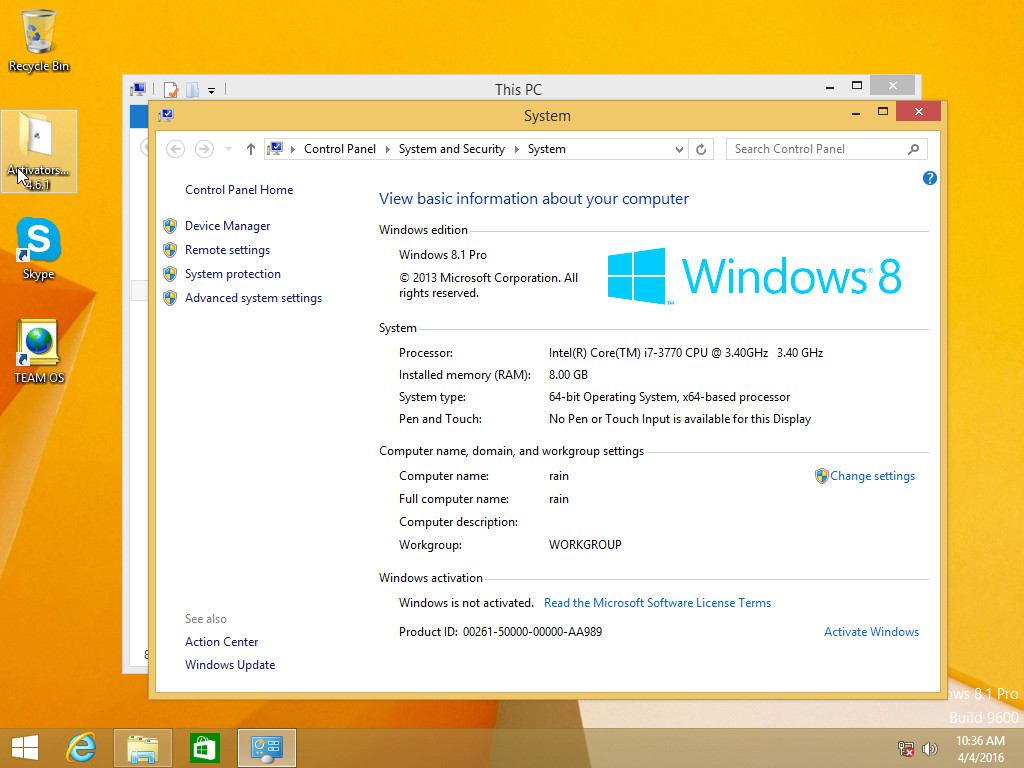Image resolution: width=1024 pixels, height=768 pixels.
Task: Open Advanced system settings link
Action: pos(253,298)
